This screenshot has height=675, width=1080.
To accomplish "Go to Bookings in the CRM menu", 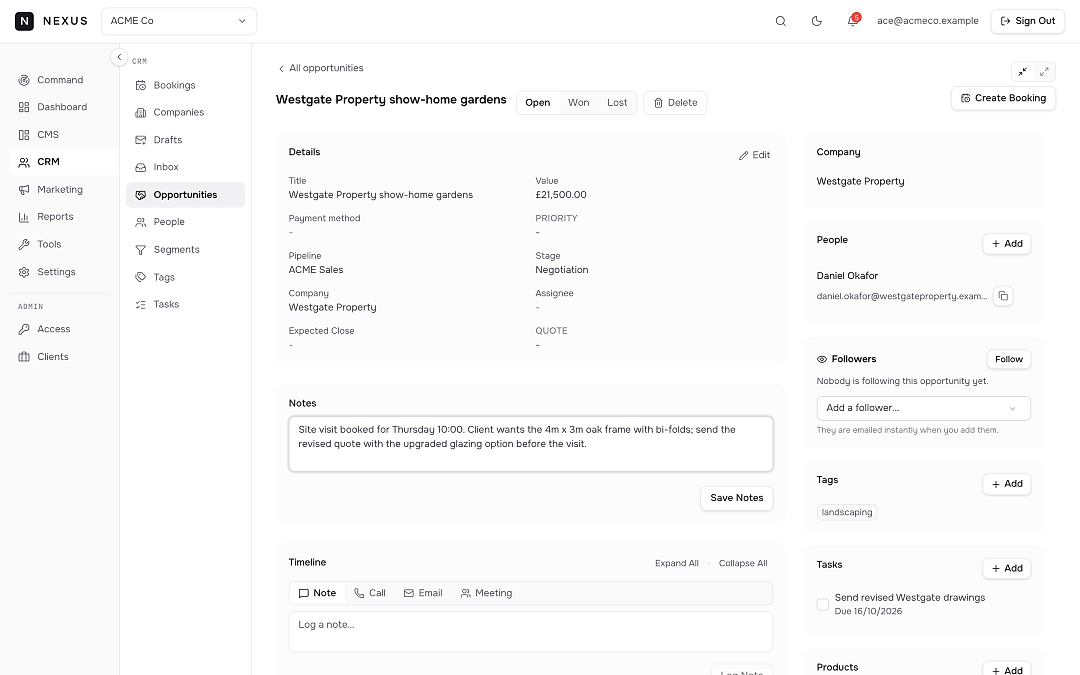I will pyautogui.click(x=185, y=85).
